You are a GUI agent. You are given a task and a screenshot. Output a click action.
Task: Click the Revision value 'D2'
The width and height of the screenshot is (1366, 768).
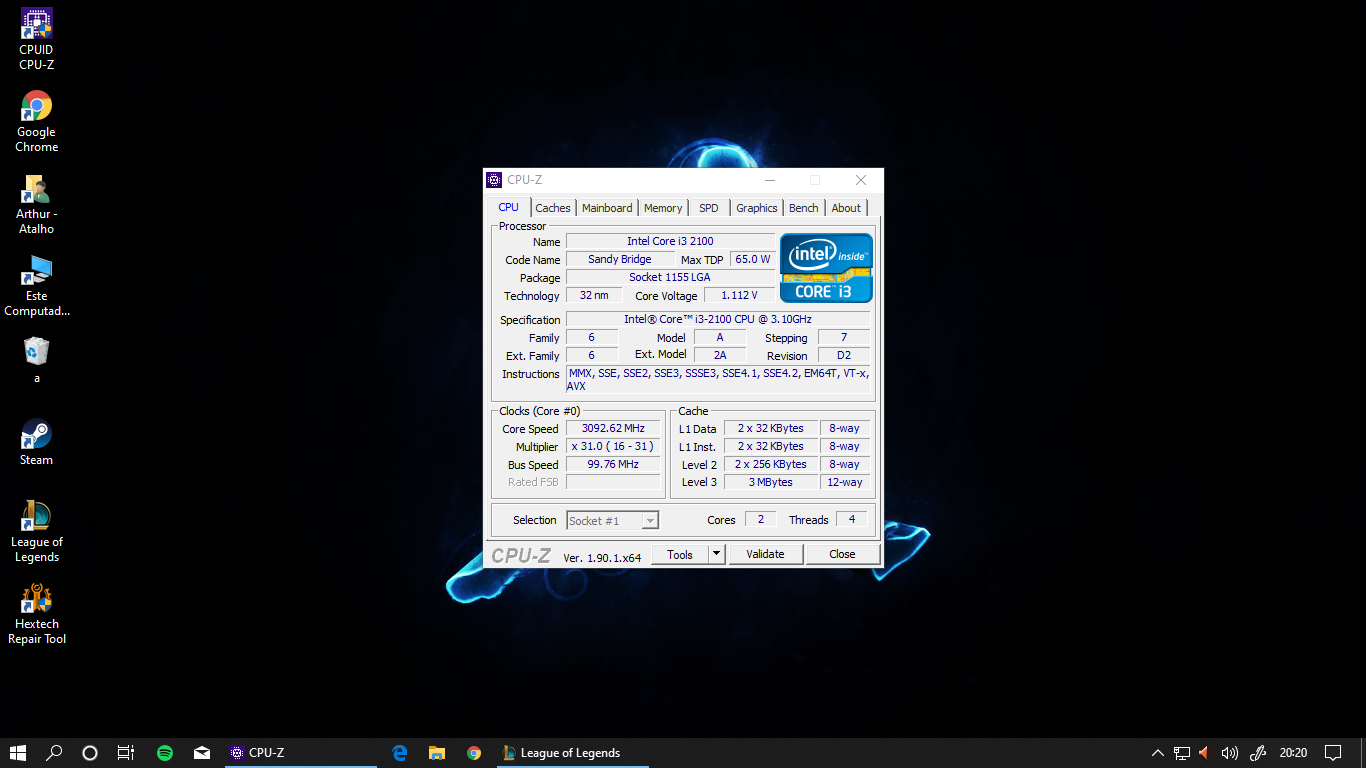point(844,355)
